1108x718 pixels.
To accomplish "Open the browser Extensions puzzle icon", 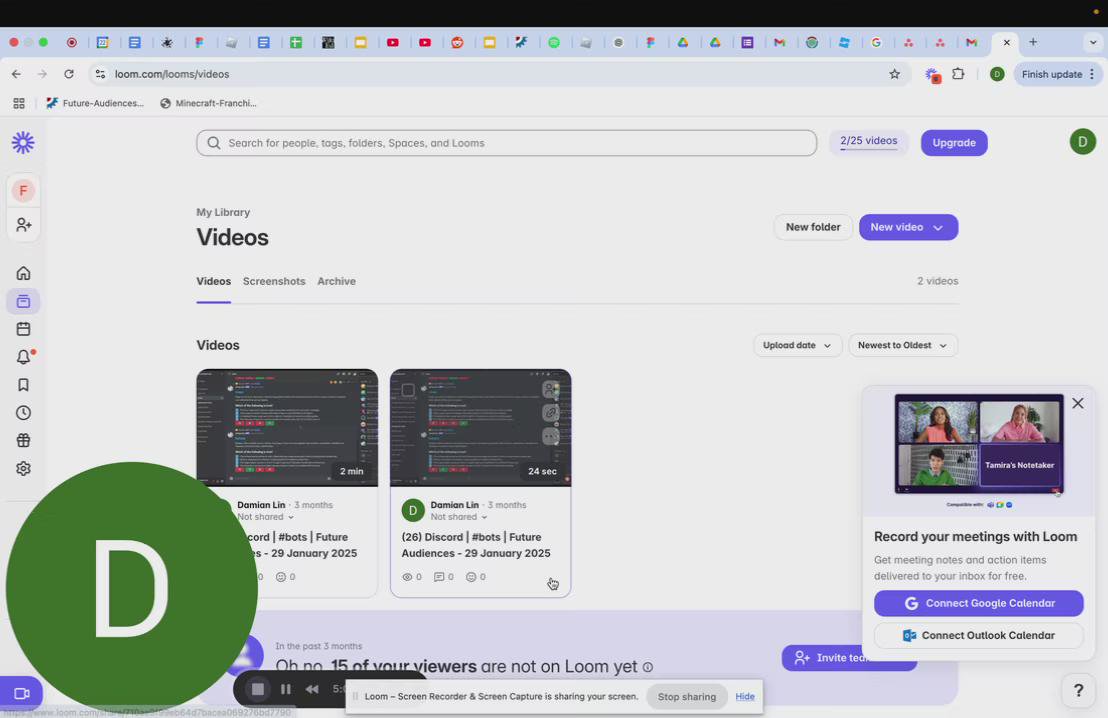I will (x=958, y=73).
